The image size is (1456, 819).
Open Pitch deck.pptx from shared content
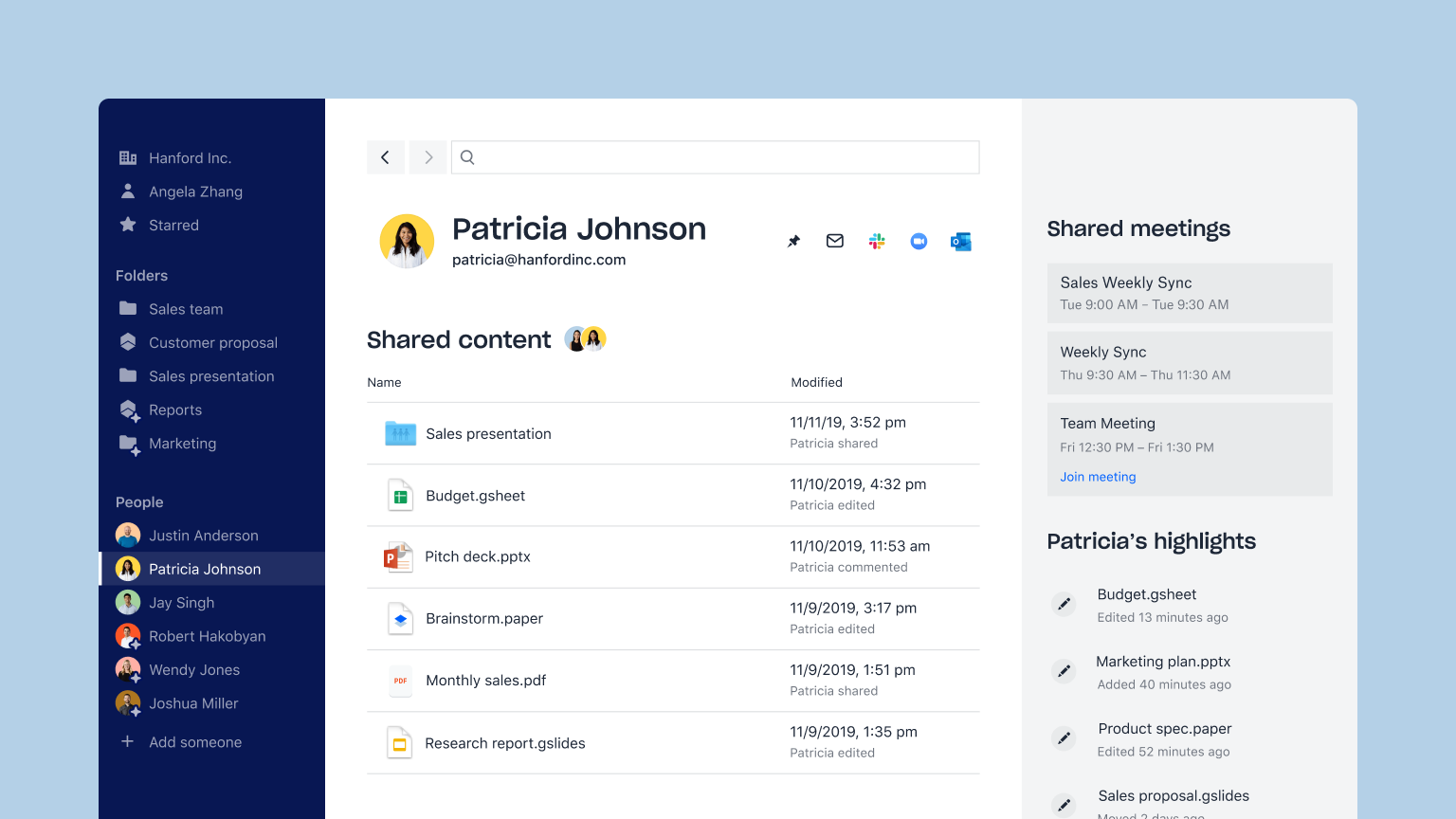[477, 557]
